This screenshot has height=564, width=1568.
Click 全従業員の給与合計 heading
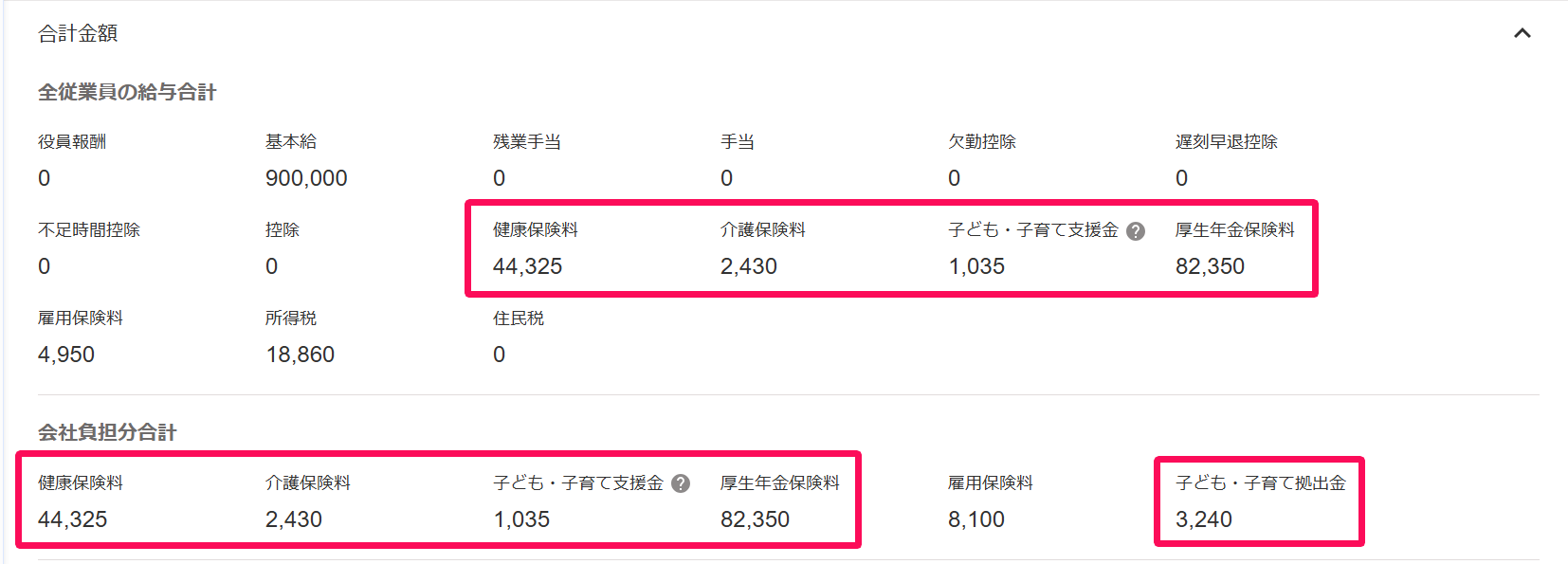[x=127, y=92]
